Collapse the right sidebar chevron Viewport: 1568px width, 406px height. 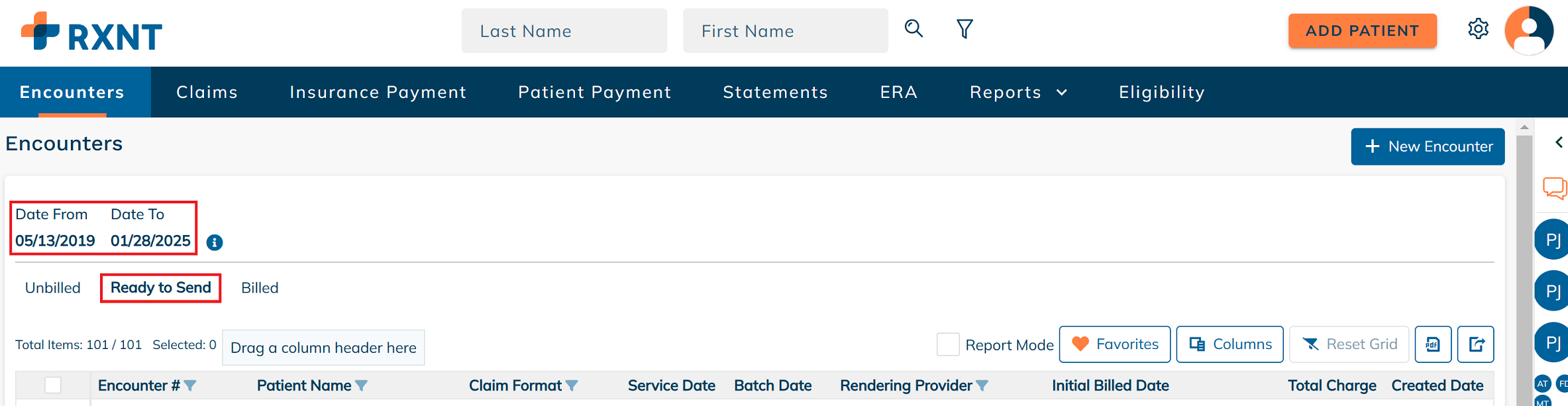tap(1559, 142)
